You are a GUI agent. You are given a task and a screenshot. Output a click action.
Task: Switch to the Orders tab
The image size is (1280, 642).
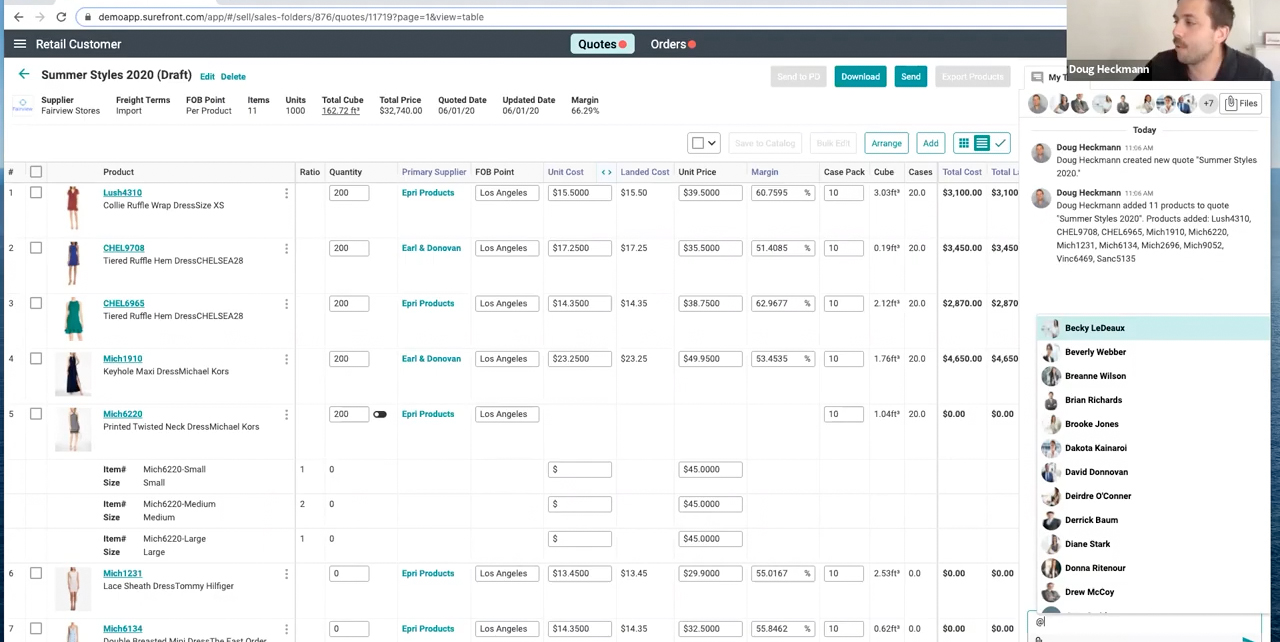(668, 44)
